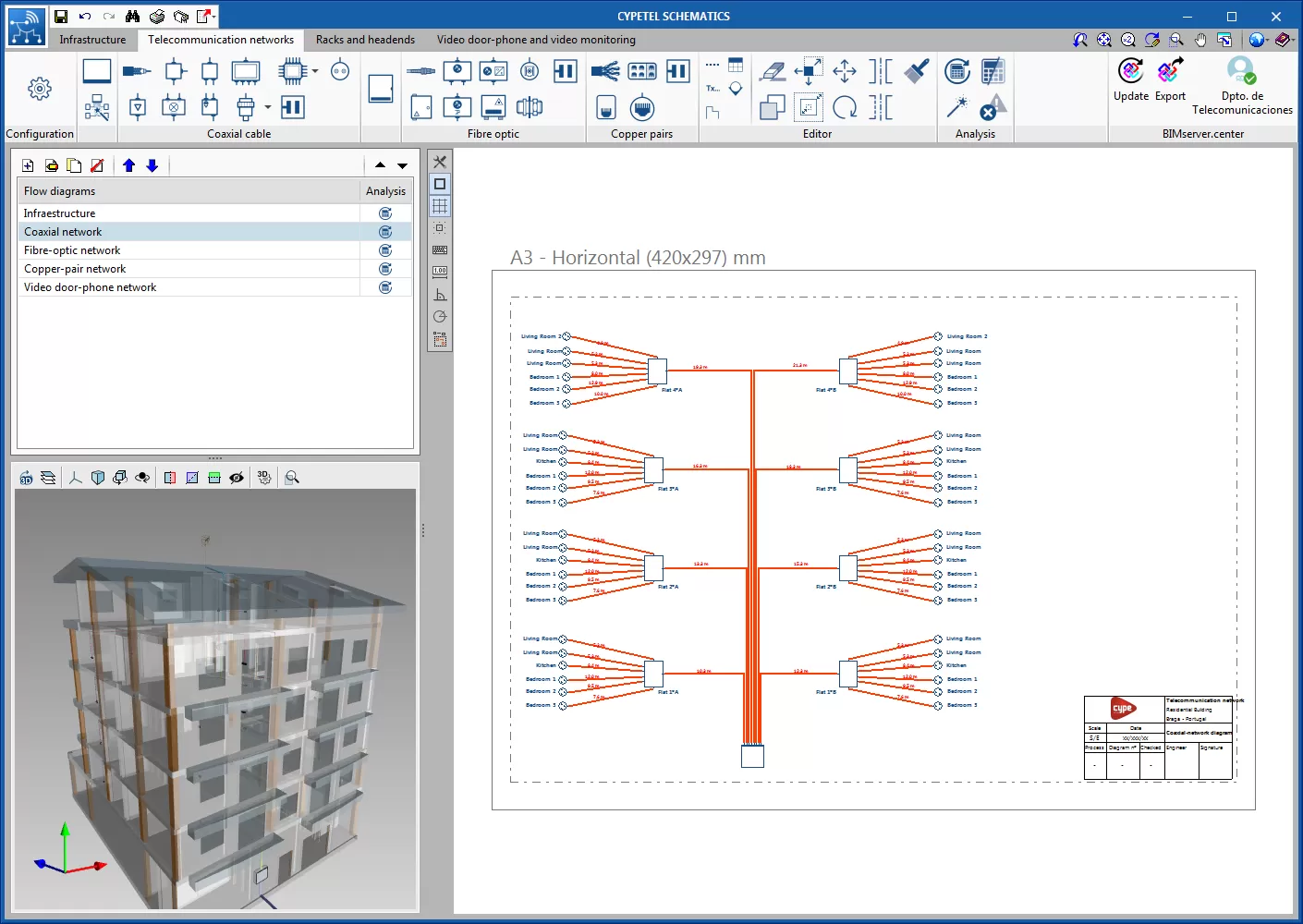1303x924 pixels.
Task: Switch to the Infrastructure tab
Action: [x=92, y=40]
